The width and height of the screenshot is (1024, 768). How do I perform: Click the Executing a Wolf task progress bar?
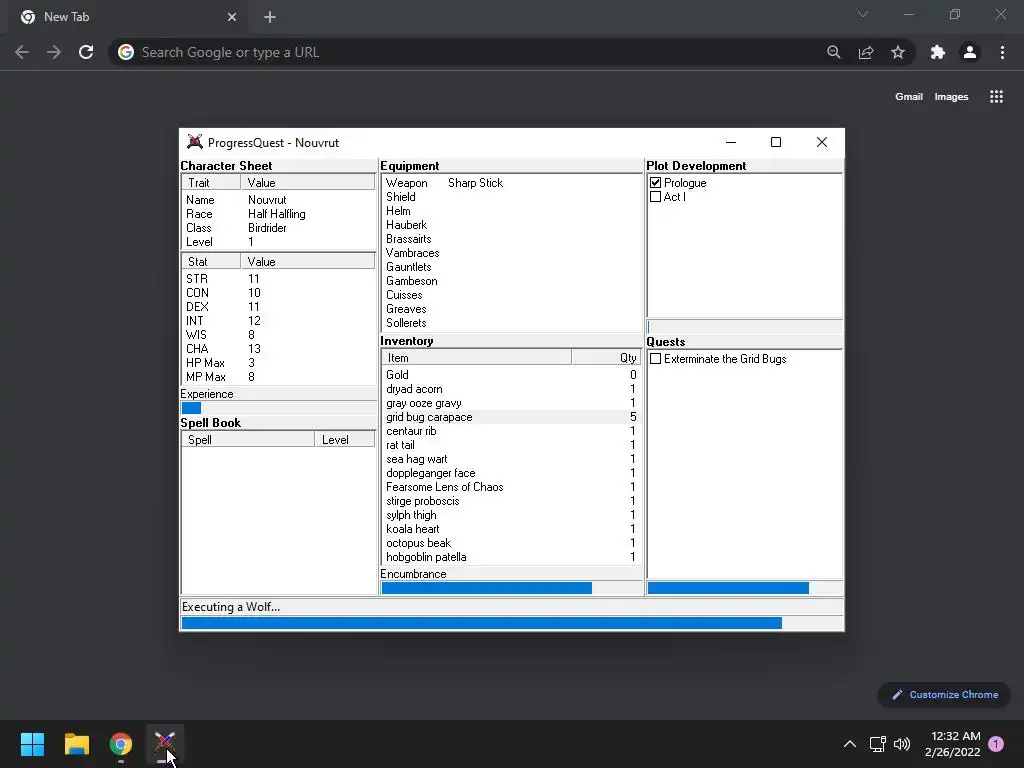512,623
